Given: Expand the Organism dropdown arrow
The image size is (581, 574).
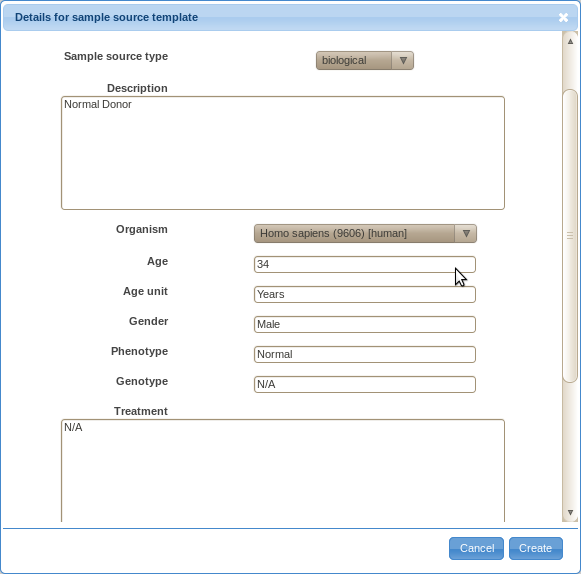Looking at the screenshot, I should 466,233.
